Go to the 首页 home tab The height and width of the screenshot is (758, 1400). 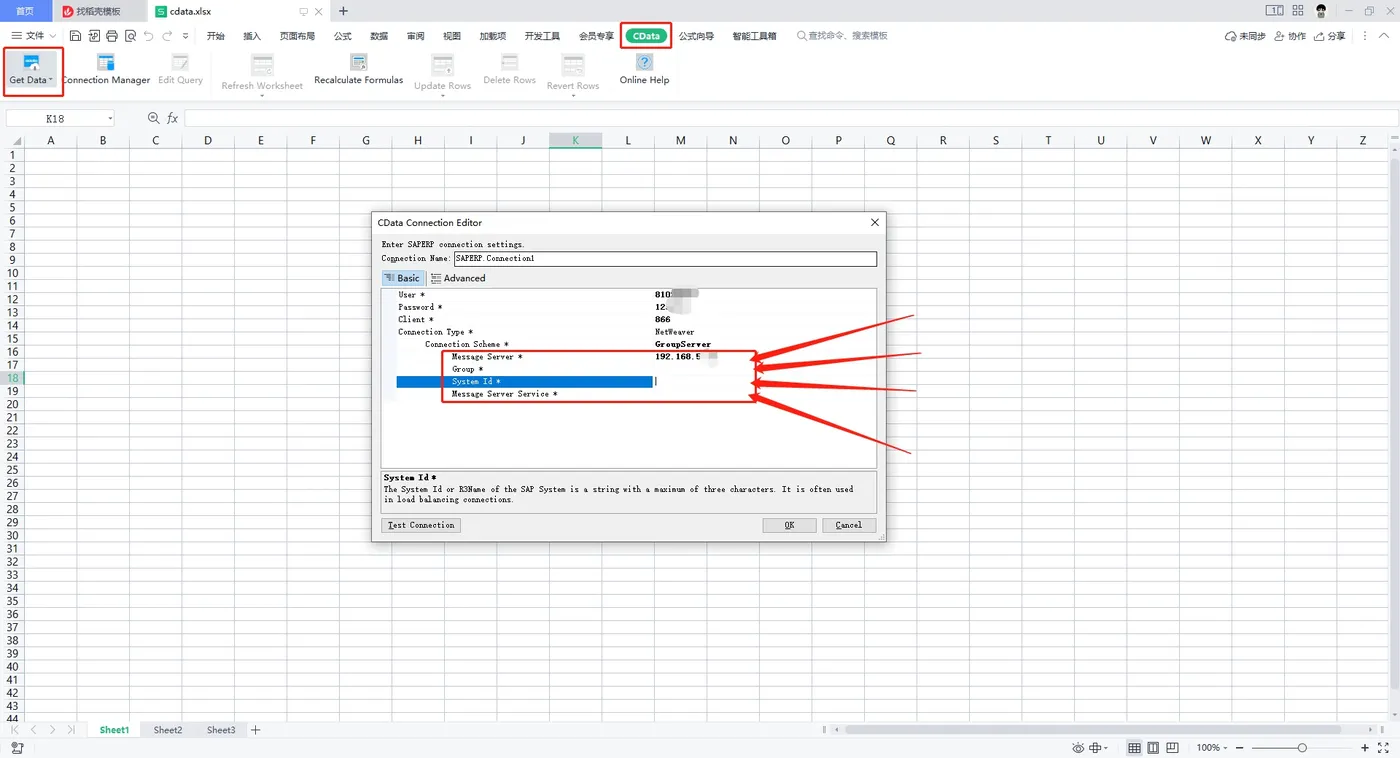pyautogui.click(x=24, y=11)
